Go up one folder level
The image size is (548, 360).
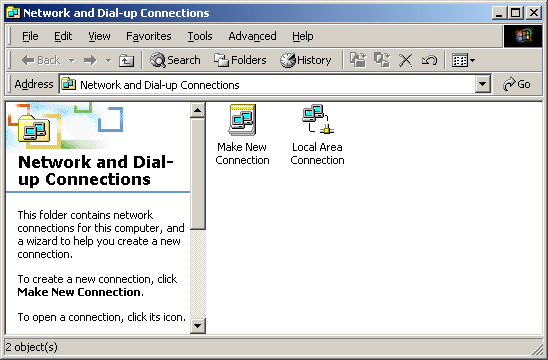pos(126,60)
